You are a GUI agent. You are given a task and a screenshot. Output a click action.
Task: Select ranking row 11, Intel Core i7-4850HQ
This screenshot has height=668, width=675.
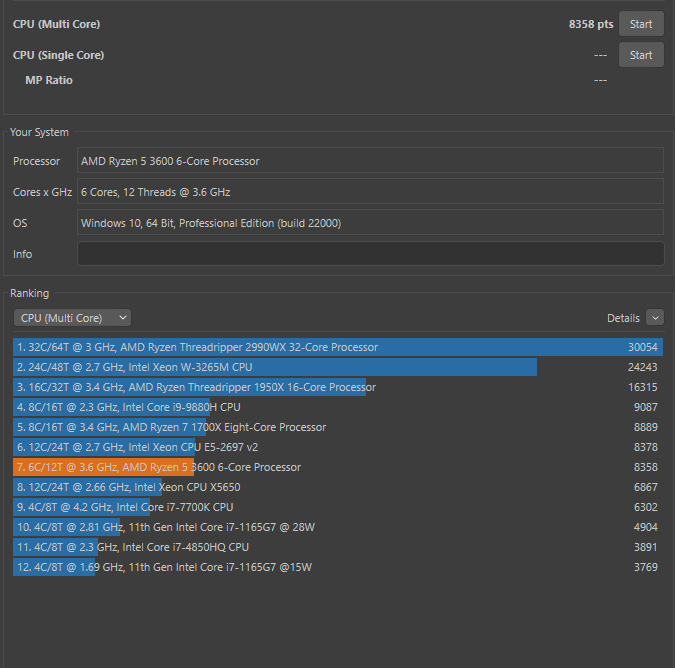point(338,547)
